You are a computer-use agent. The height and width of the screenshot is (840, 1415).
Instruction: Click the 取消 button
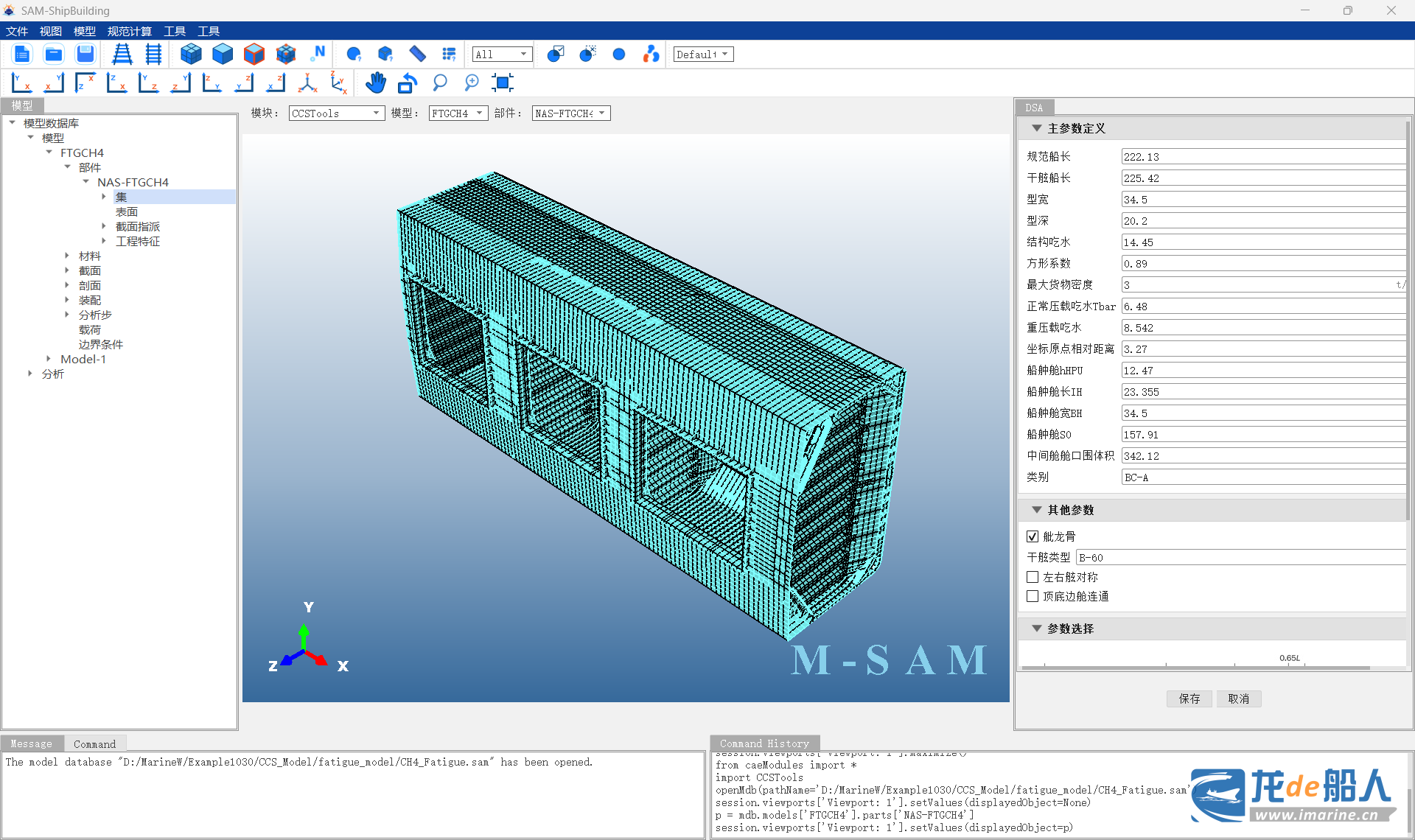click(1238, 699)
